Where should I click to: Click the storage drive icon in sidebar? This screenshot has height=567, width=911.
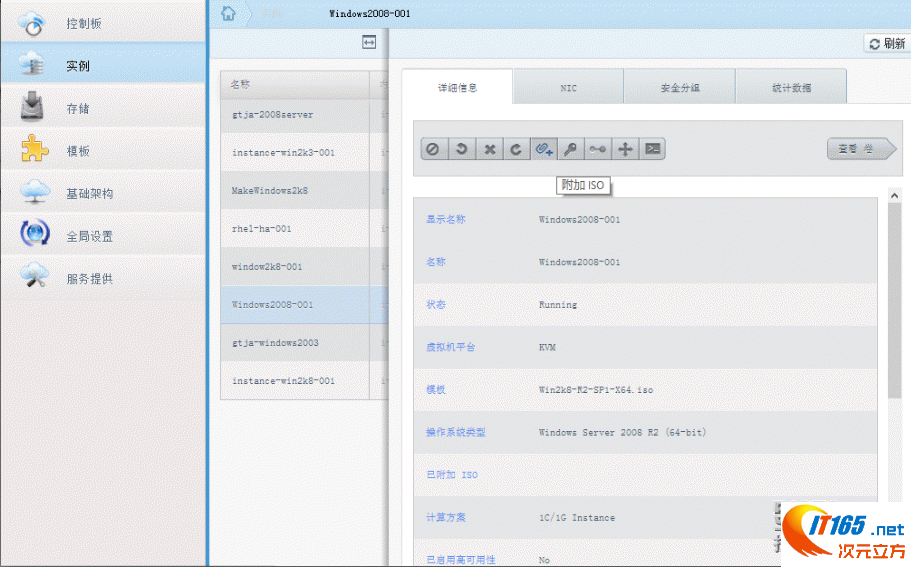[x=32, y=106]
